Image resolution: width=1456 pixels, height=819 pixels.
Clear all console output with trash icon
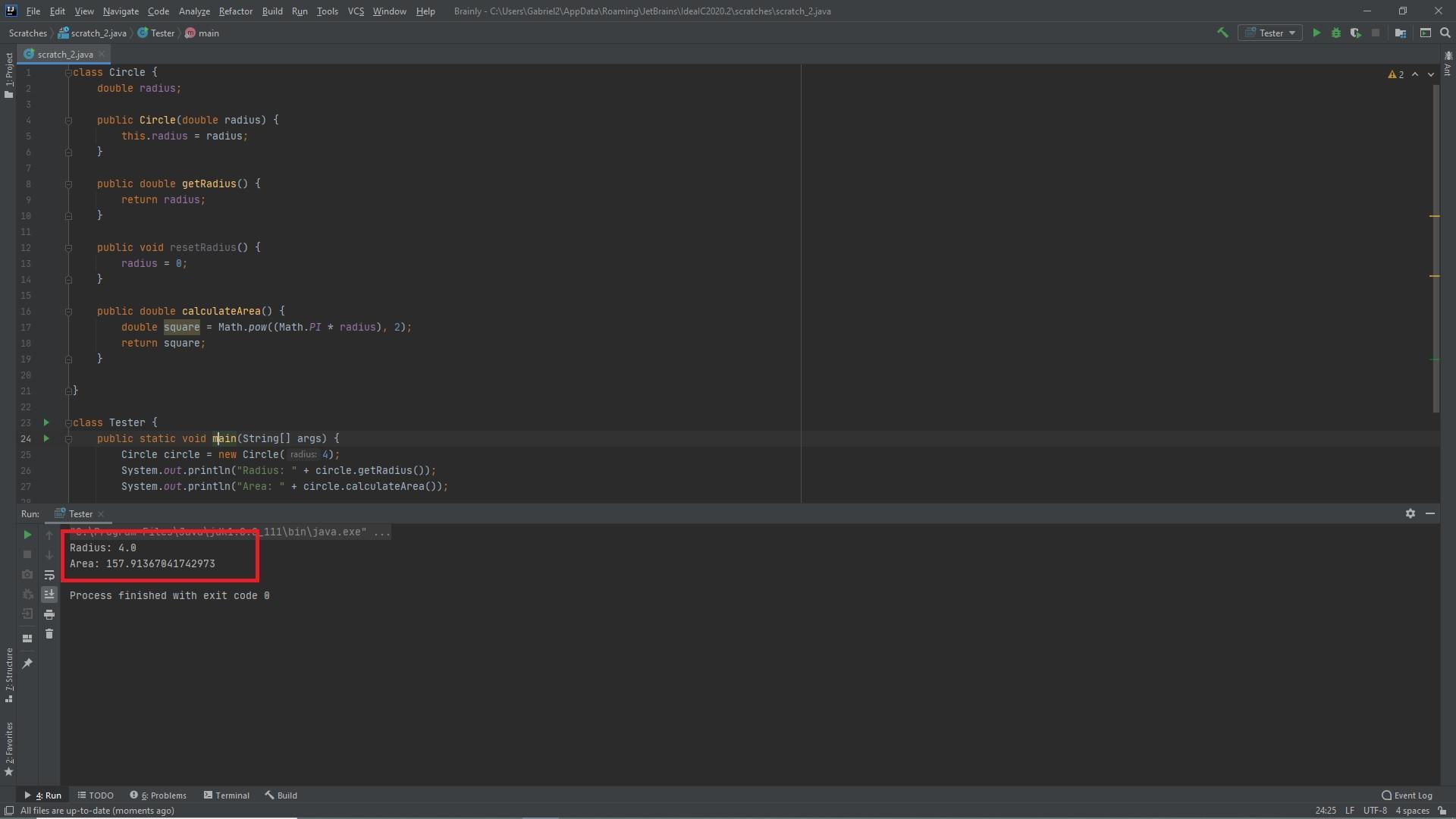49,634
